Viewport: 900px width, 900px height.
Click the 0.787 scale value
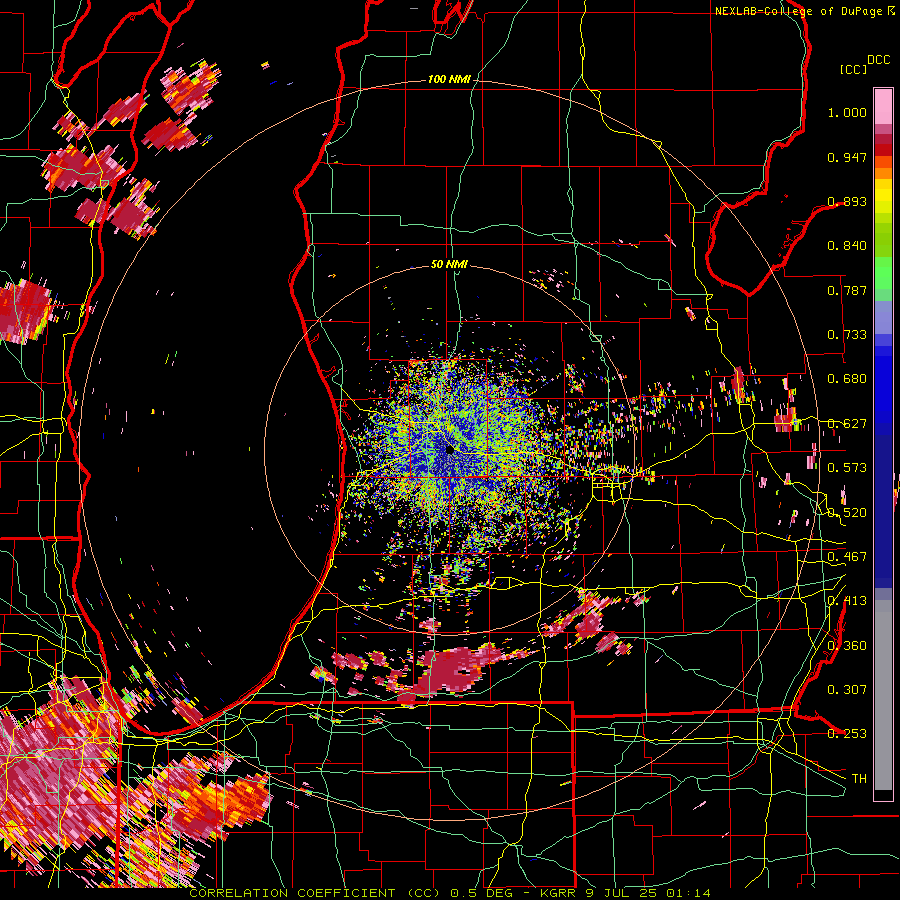tap(847, 290)
